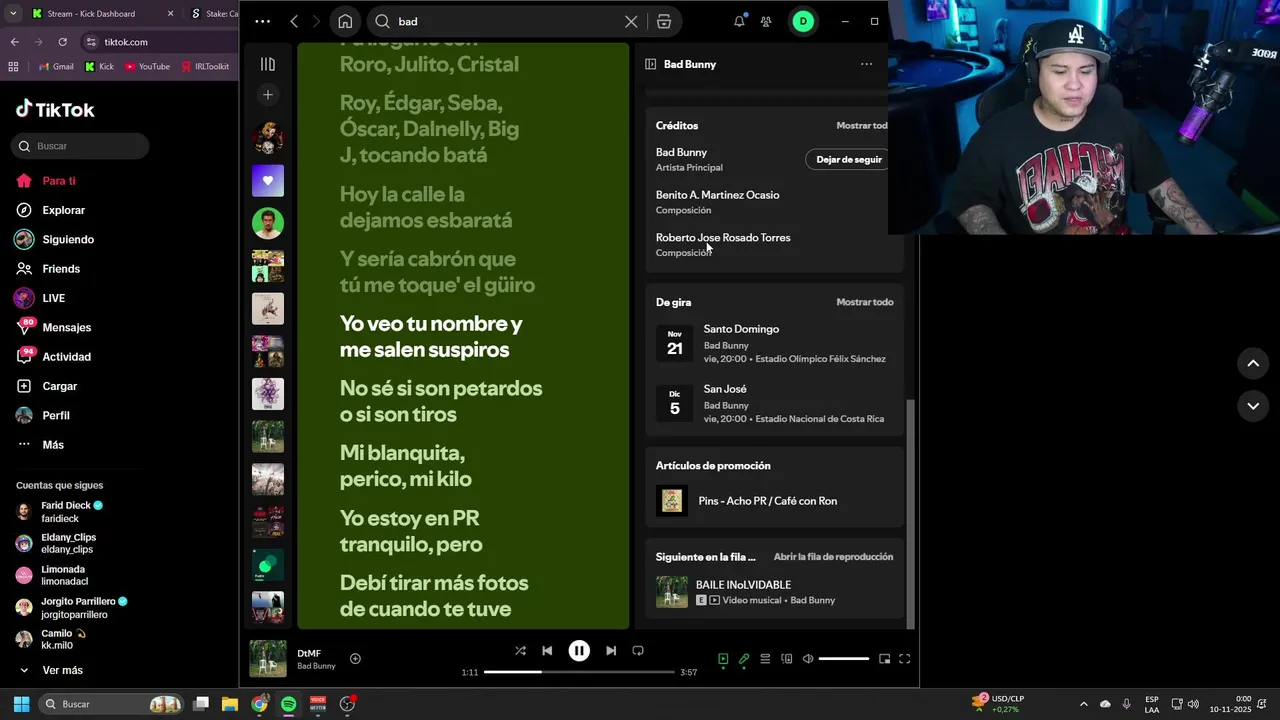Open Spotify notifications bell
1280x720 pixels.
tap(739, 21)
